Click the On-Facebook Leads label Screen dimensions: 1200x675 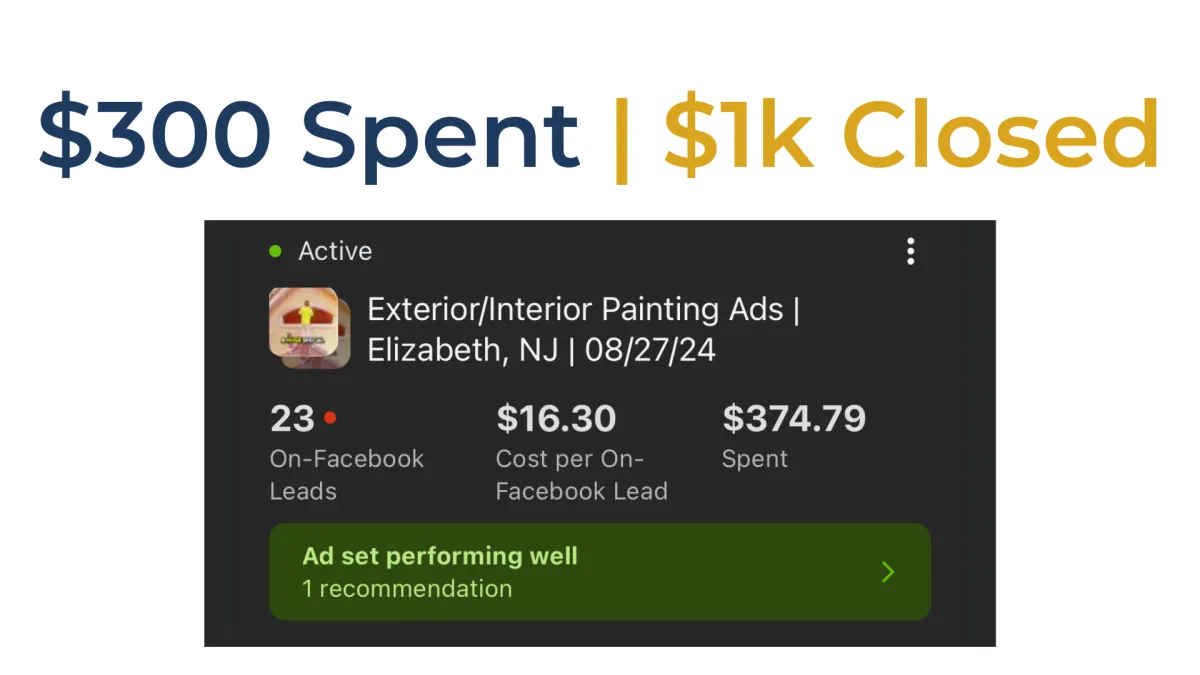click(x=347, y=475)
